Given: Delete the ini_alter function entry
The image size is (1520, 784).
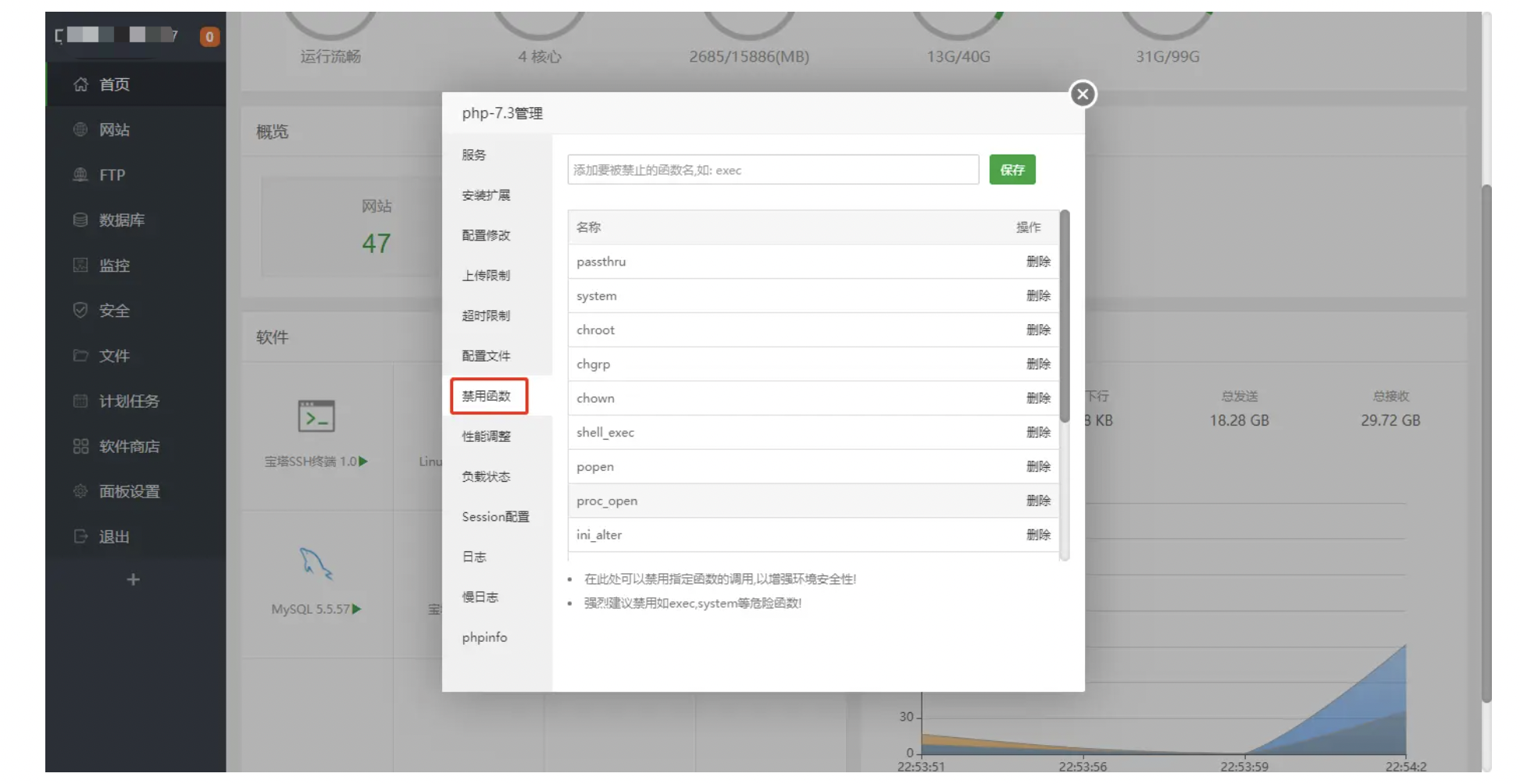Looking at the screenshot, I should [x=1038, y=535].
